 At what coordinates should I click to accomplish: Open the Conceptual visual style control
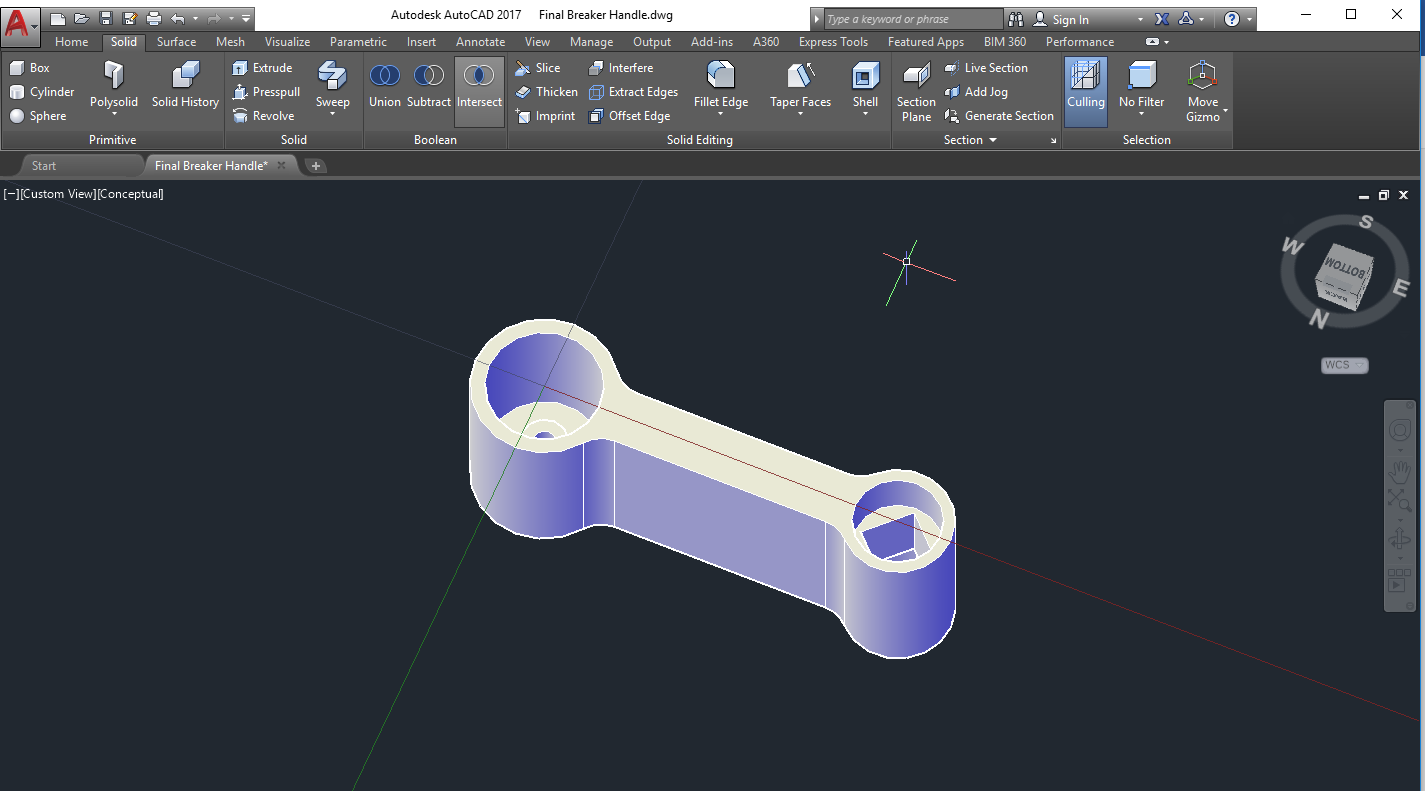(x=130, y=194)
